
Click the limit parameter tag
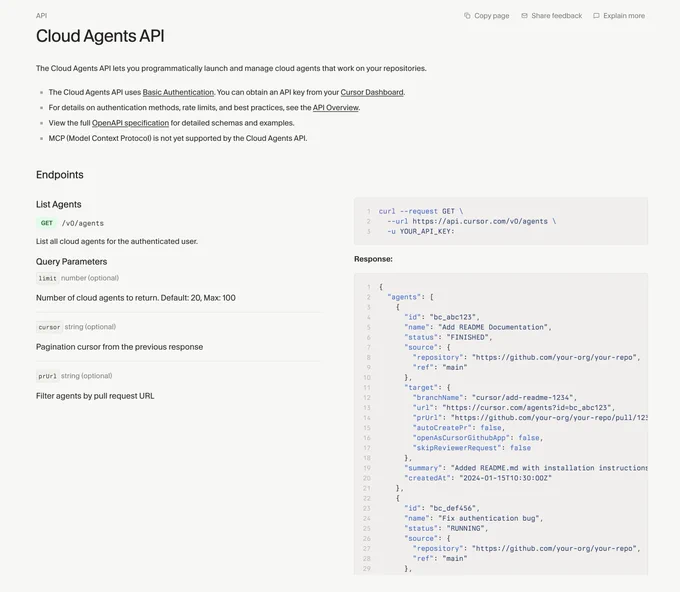point(47,278)
